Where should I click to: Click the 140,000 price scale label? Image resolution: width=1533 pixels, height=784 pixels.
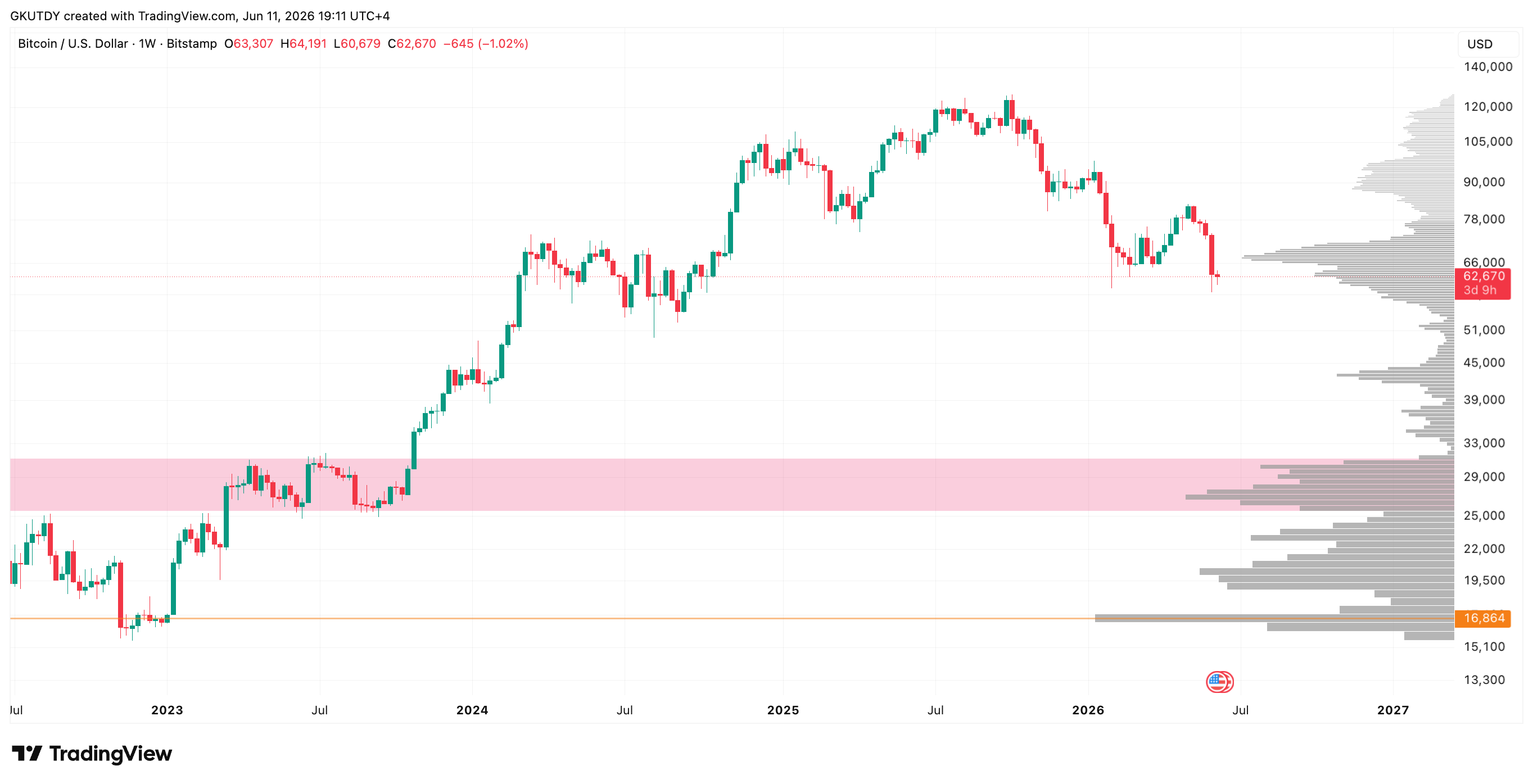point(1488,67)
